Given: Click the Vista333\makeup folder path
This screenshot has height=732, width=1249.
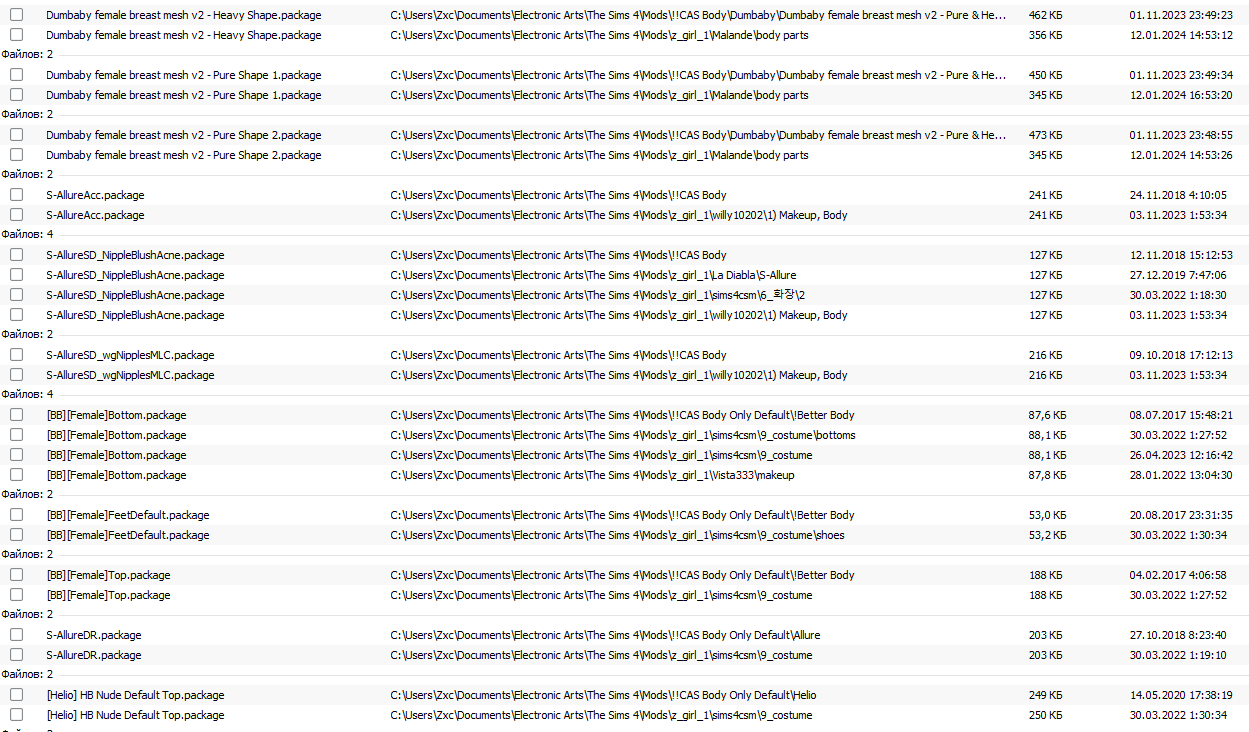Looking at the screenshot, I should [592, 475].
